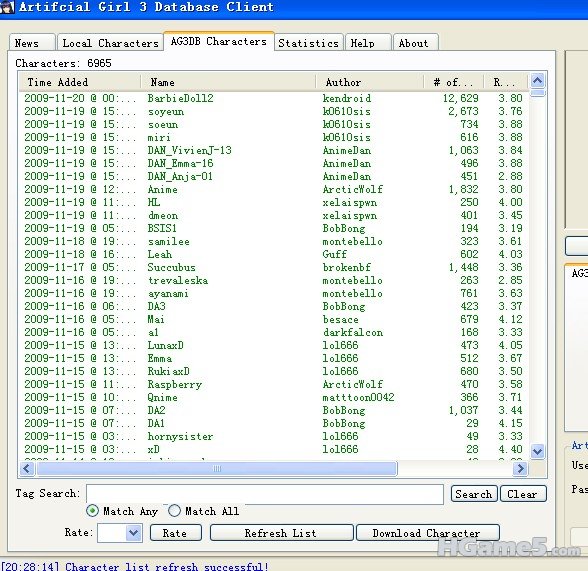The height and width of the screenshot is (571, 588).
Task: Click the horizontal scrollbar thumb
Action: [217, 468]
